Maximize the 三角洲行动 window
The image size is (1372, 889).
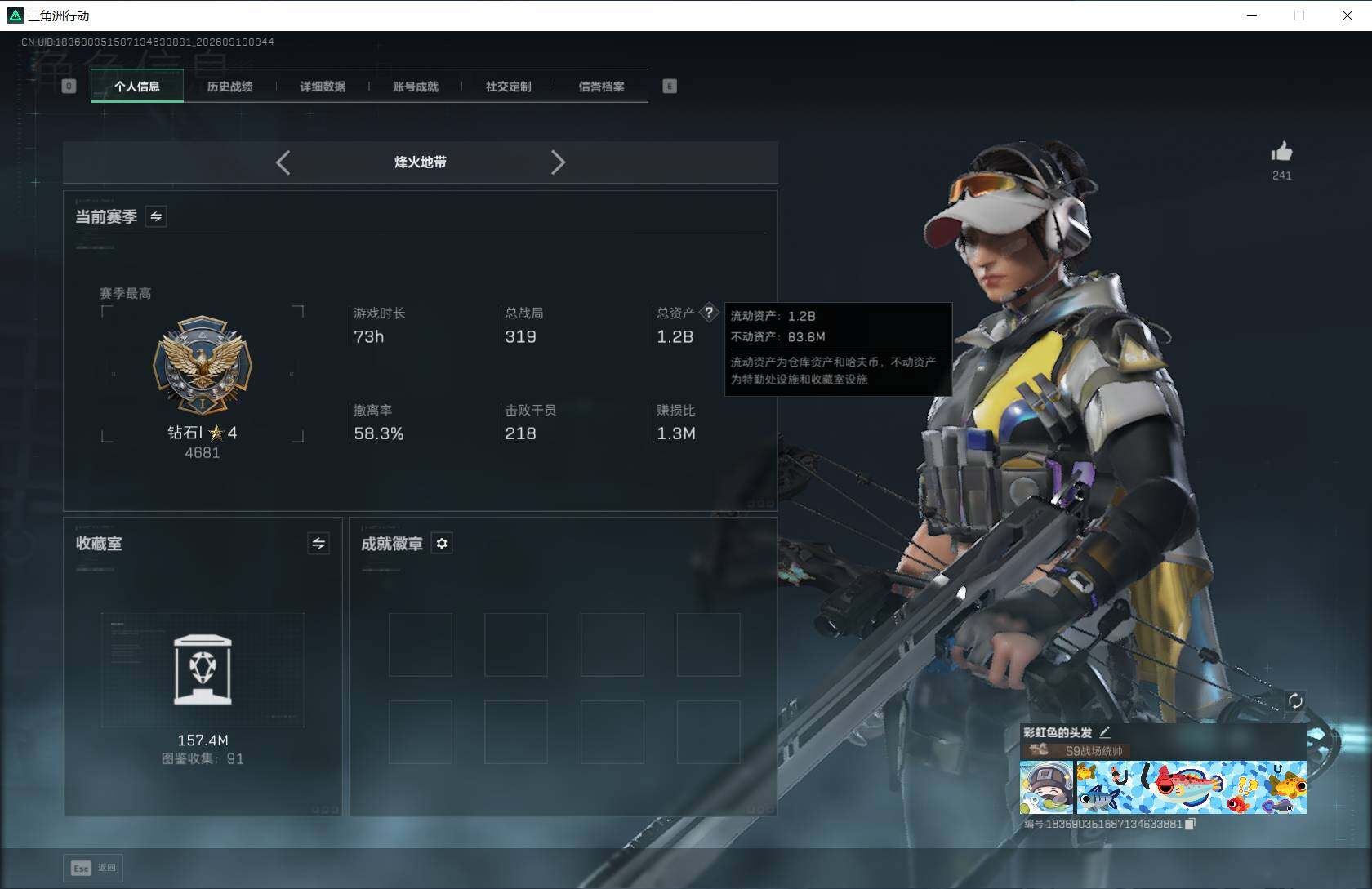[x=1299, y=16]
